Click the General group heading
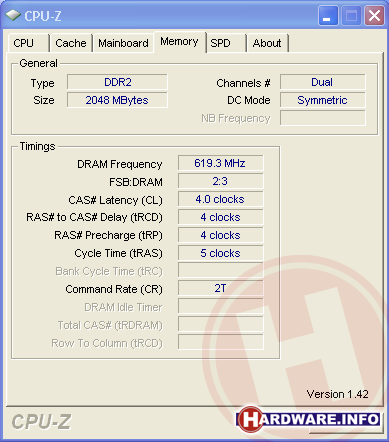Viewport: 389px width, 442px height. tap(38, 63)
